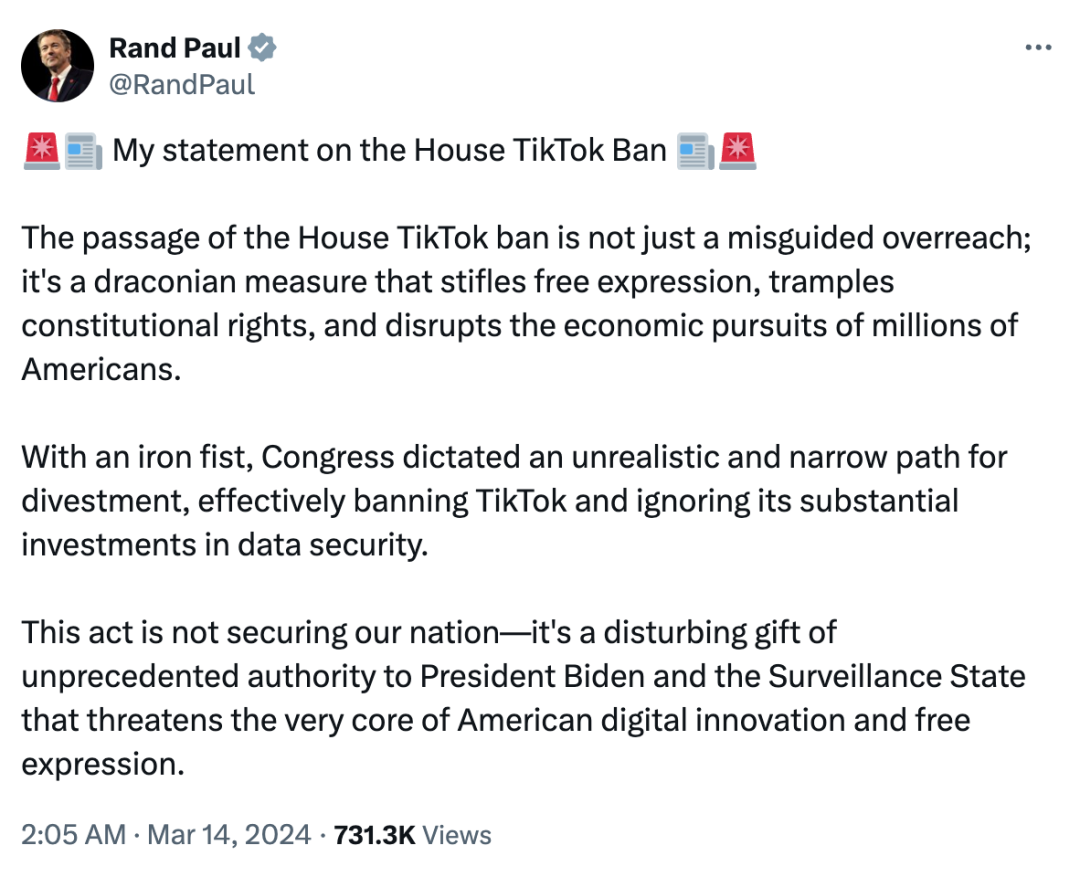Click the word 'Congress' in the tweet

point(327,459)
